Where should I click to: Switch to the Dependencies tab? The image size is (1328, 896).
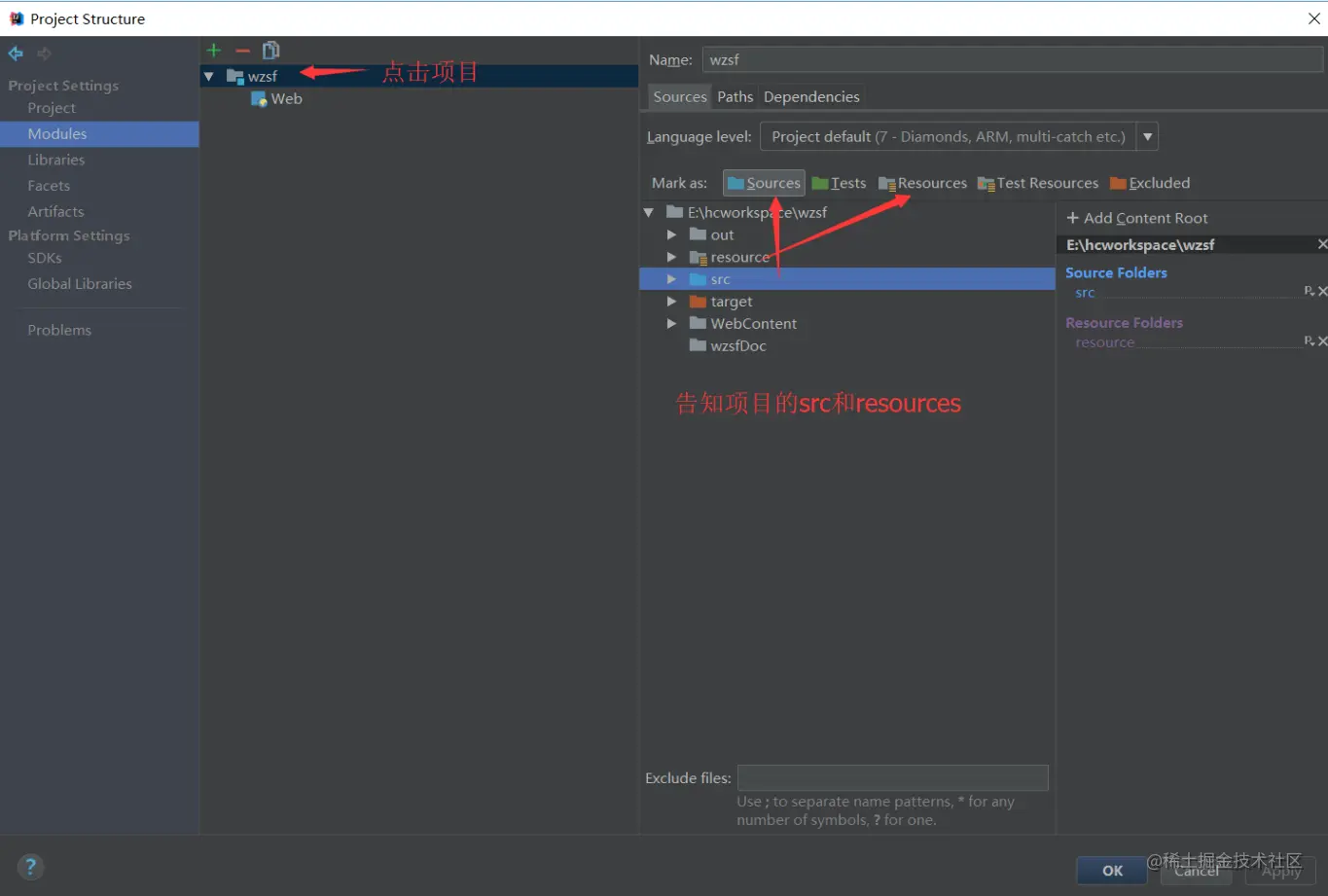(x=811, y=96)
